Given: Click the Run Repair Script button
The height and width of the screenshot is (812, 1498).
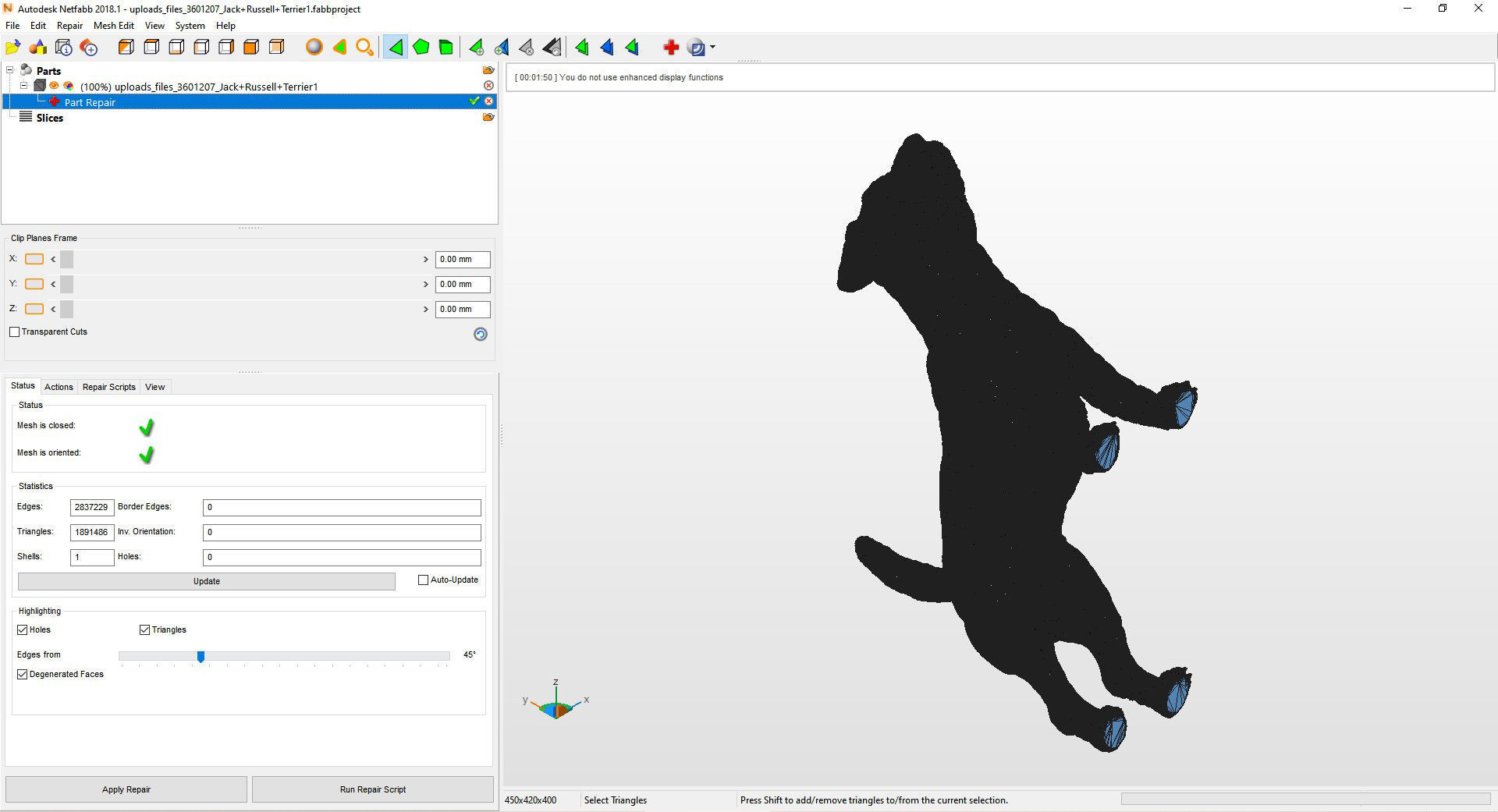Looking at the screenshot, I should coord(373,789).
